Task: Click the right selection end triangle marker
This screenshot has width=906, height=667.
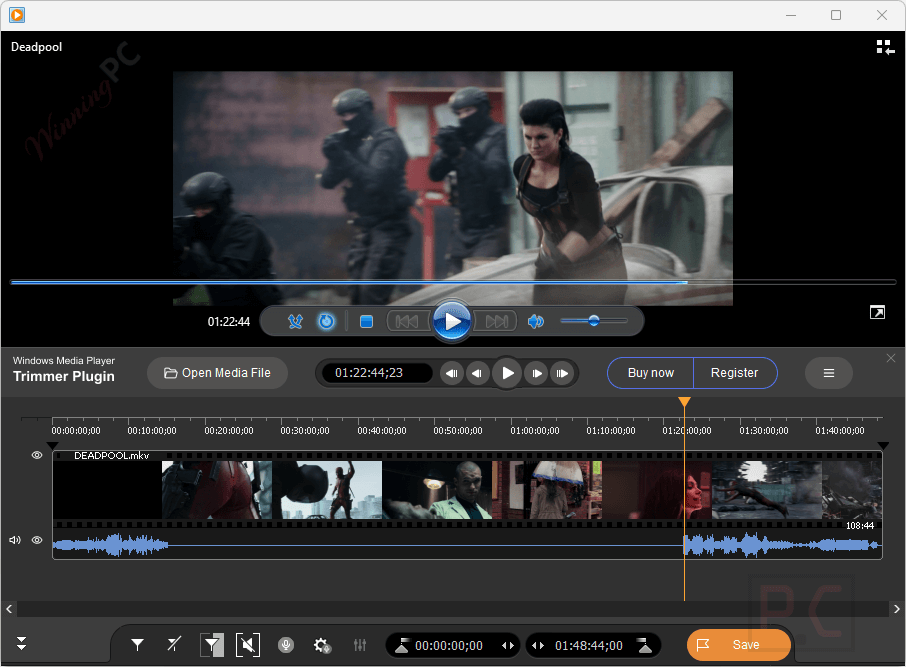Action: pyautogui.click(x=883, y=446)
